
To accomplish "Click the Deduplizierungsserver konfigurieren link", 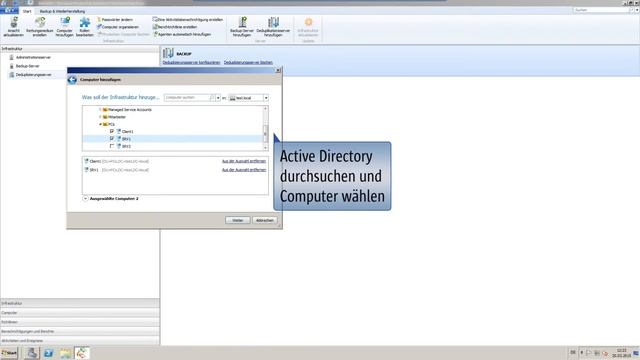I will pos(191,62).
